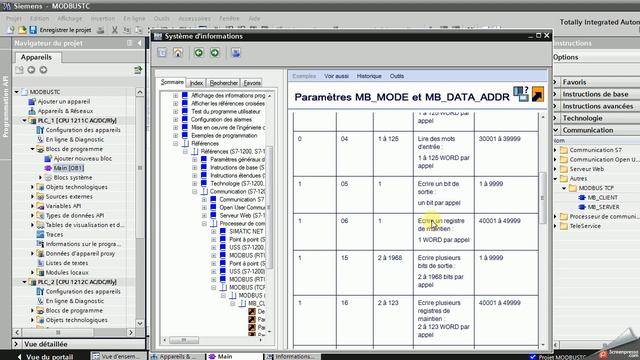The width and height of the screenshot is (640, 360).
Task: Switch to Sommaire tab
Action: 172,82
